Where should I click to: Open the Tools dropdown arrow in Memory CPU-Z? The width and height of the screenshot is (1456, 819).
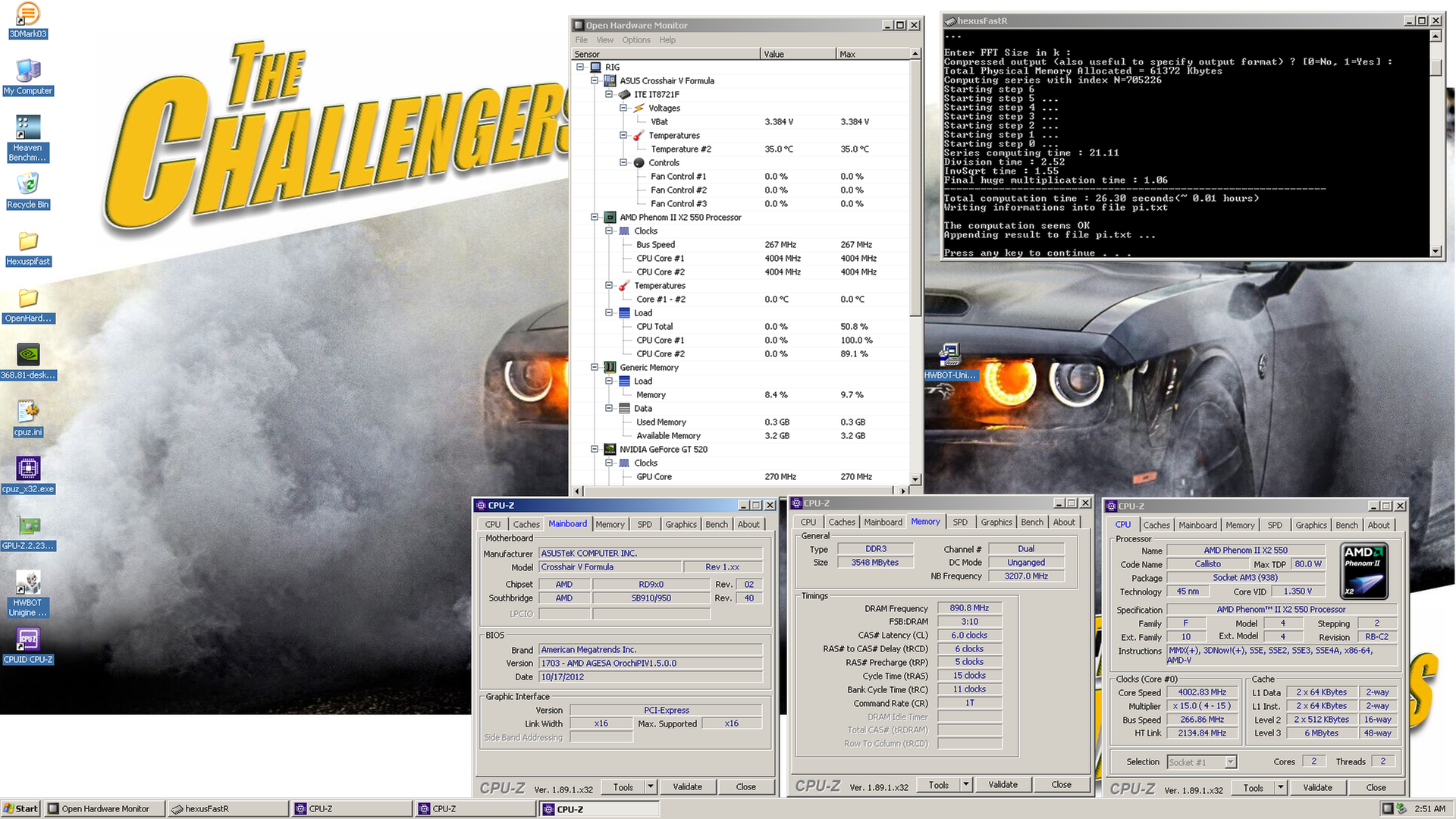click(x=966, y=784)
